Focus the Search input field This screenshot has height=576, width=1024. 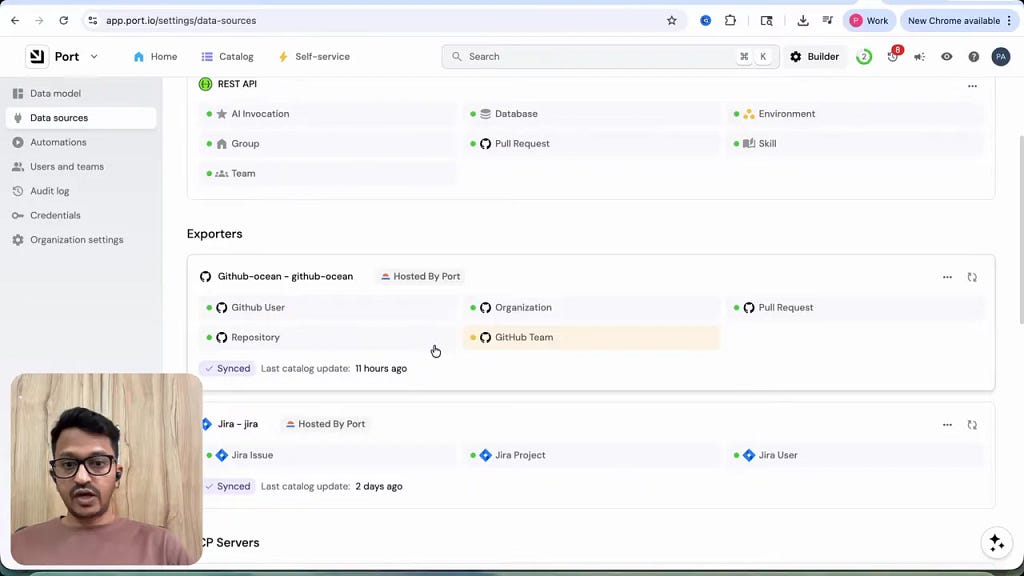610,57
